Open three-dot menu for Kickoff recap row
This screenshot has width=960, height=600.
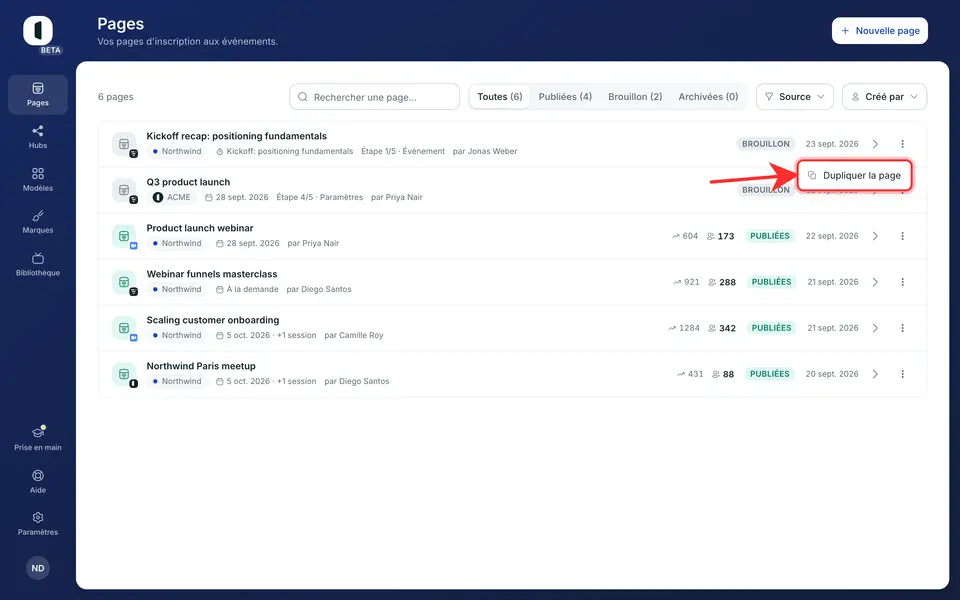click(x=902, y=144)
